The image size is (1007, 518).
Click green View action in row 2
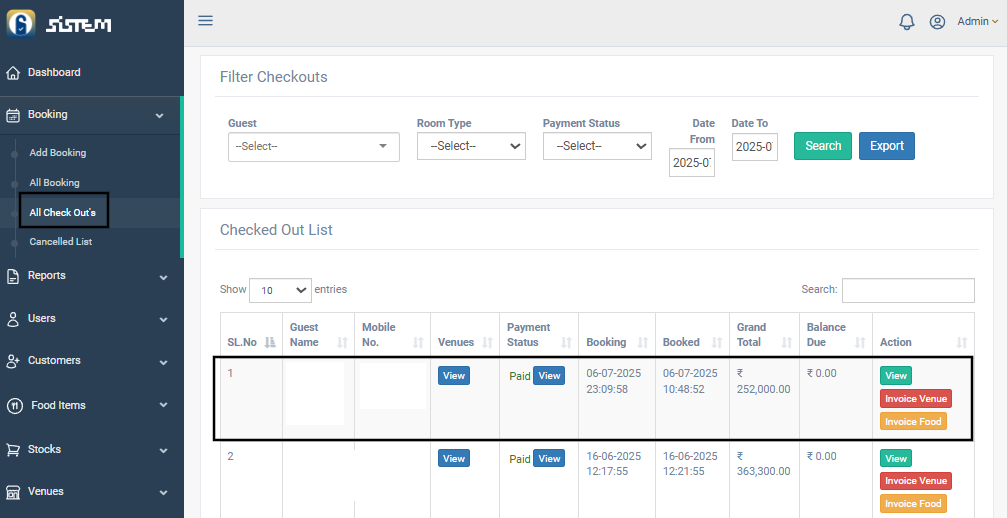896,458
